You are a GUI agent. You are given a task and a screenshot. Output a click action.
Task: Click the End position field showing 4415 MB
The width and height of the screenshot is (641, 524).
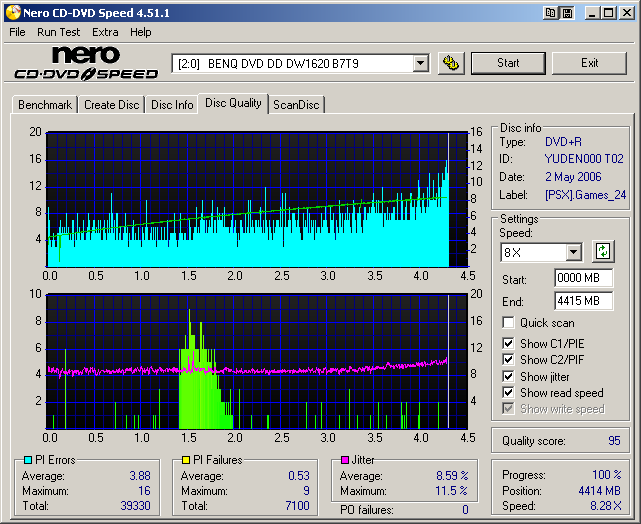pos(583,300)
